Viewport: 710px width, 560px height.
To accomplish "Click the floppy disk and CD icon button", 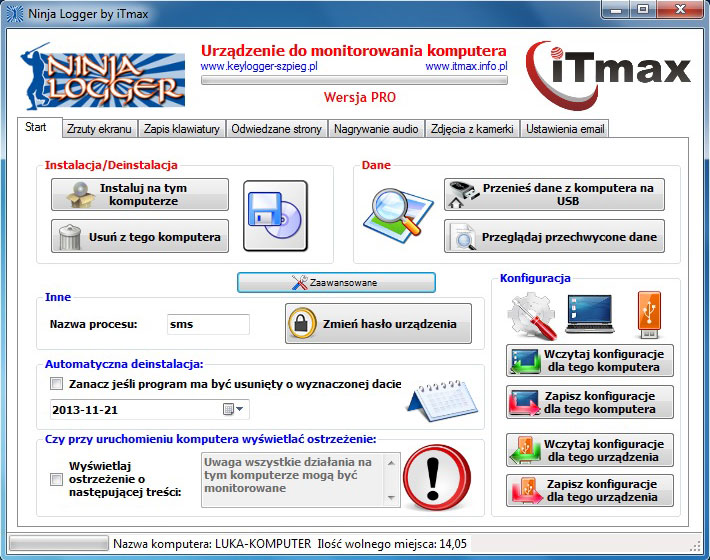I will (275, 215).
